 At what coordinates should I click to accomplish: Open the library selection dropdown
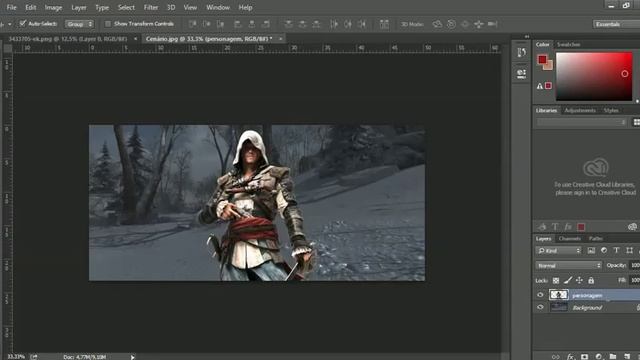click(x=582, y=122)
